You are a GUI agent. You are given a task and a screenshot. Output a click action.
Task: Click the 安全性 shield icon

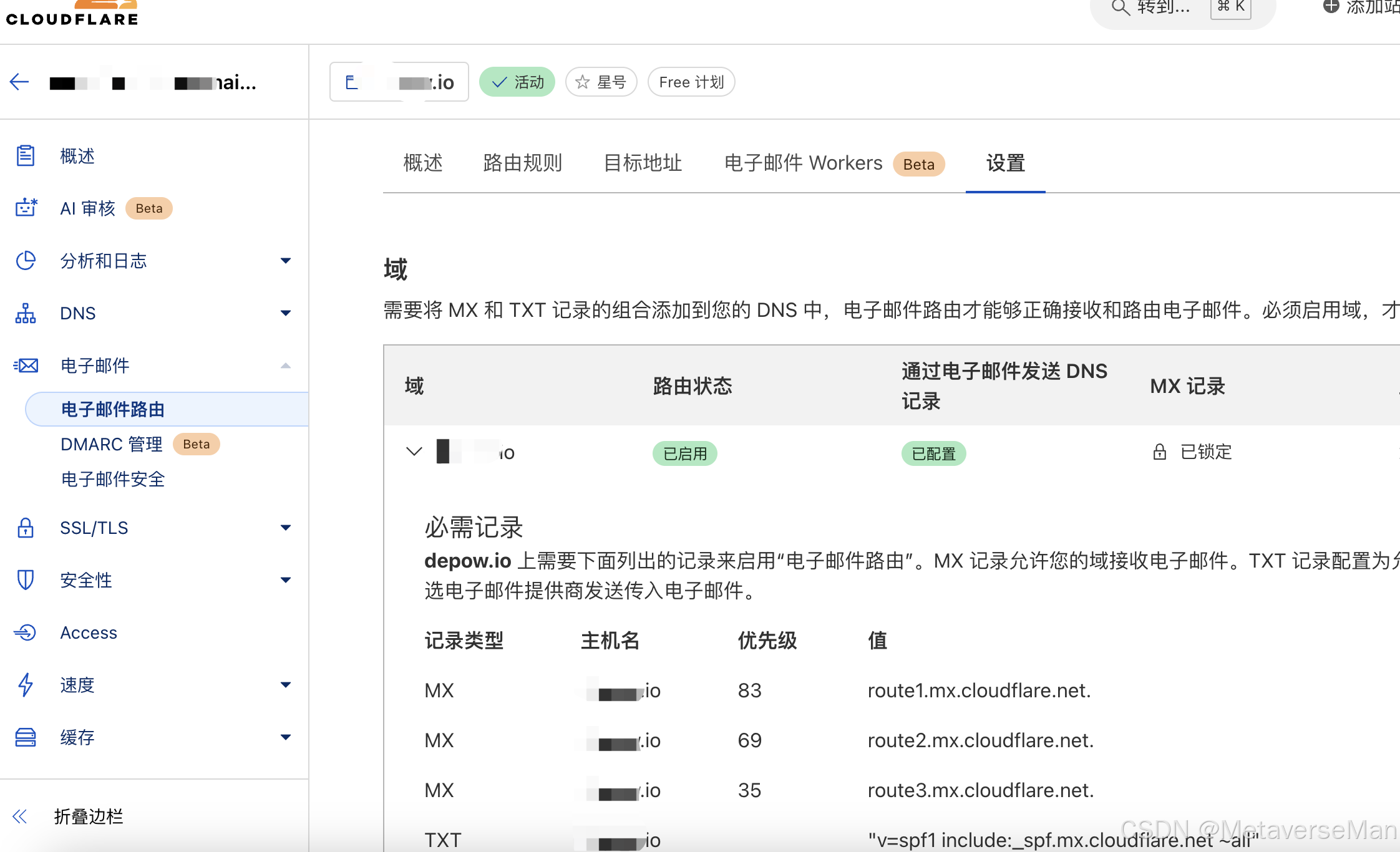tap(26, 580)
